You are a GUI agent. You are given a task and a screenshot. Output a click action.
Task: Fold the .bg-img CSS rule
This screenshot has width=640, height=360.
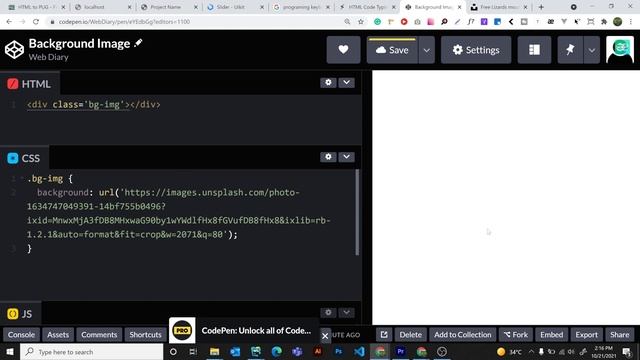[x=22, y=178]
